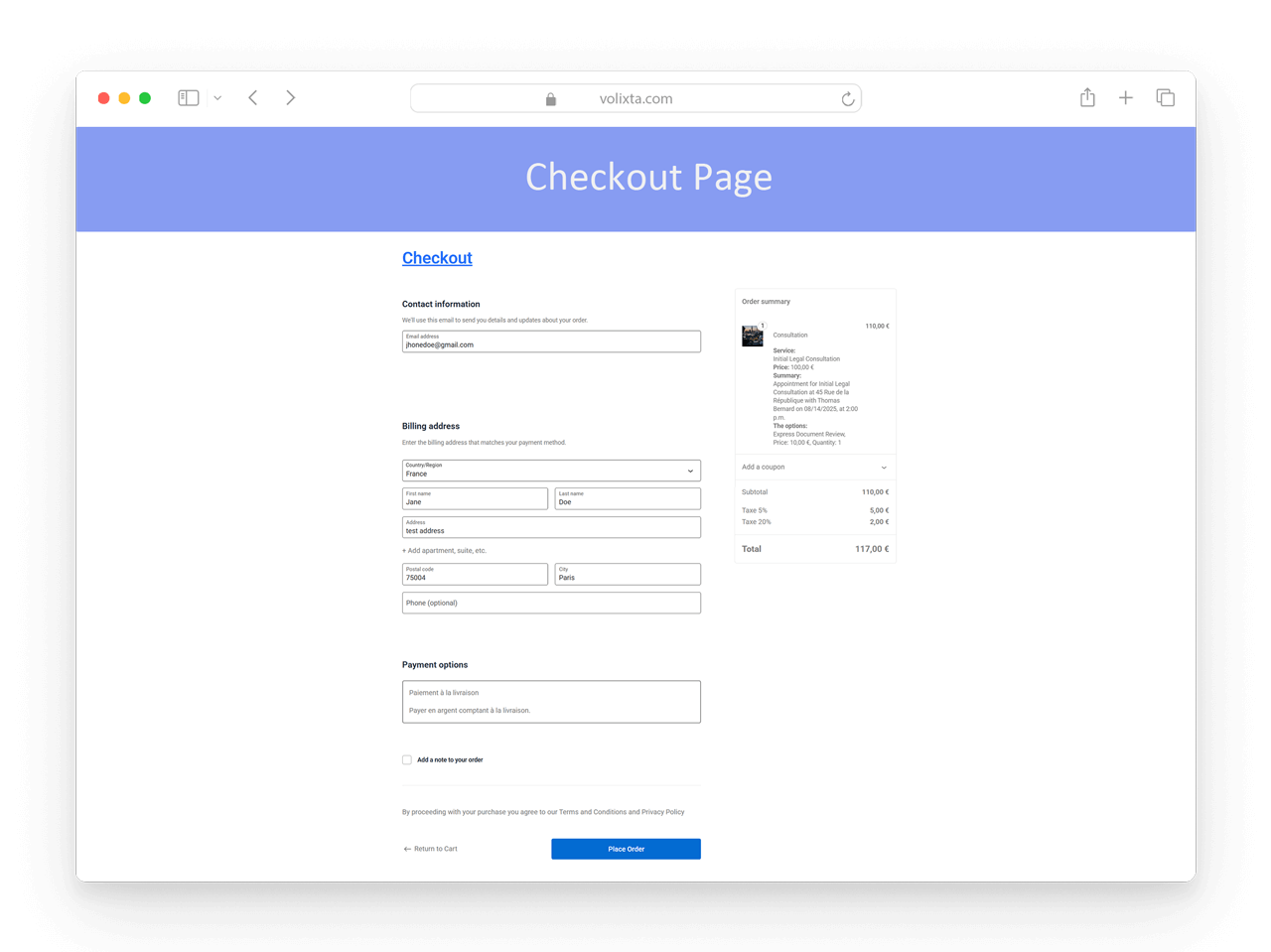Click Add apartment, suite, etc. link
The image size is (1271, 952).
click(x=444, y=551)
